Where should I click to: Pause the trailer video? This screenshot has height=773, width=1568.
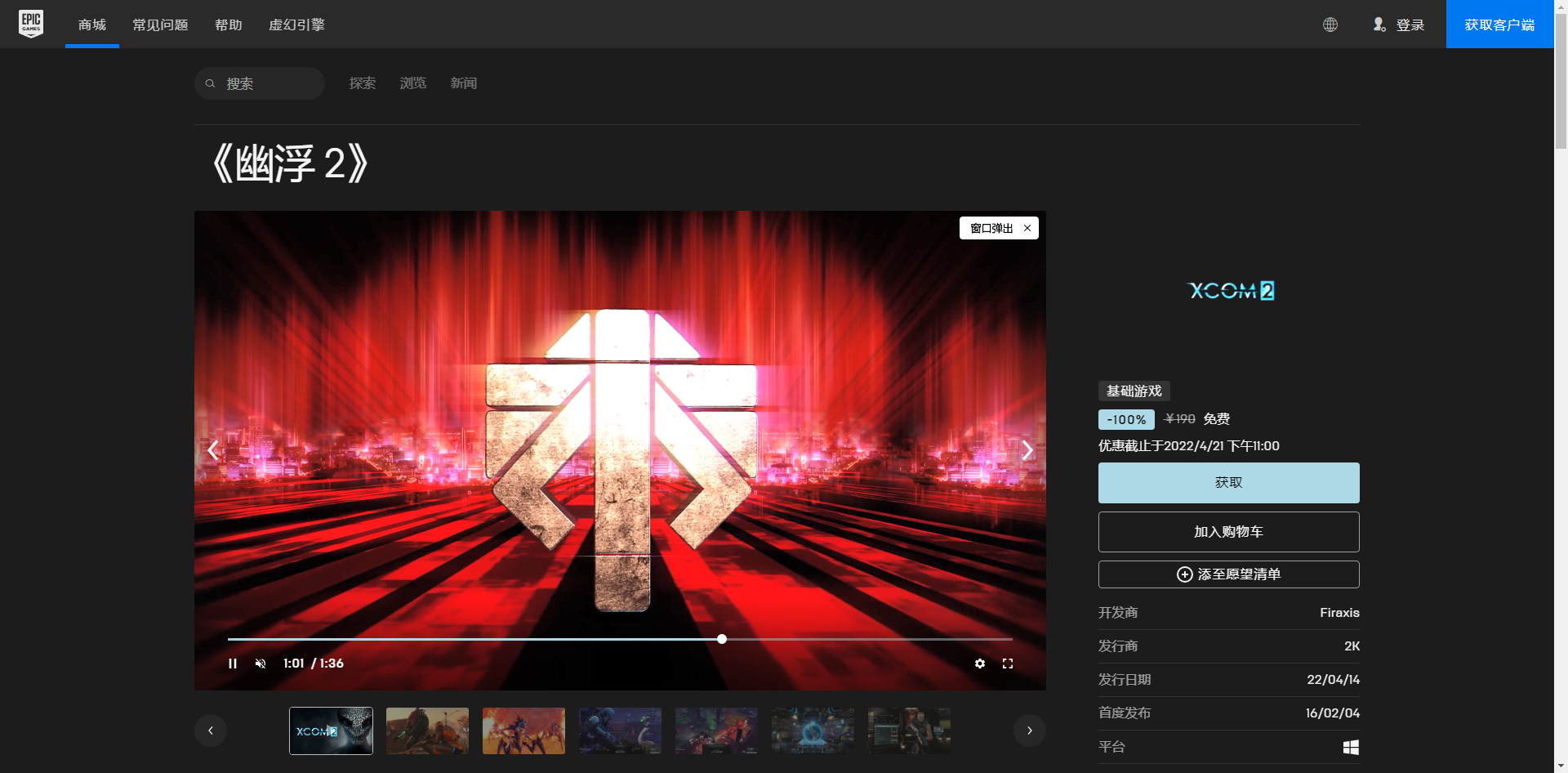233,663
